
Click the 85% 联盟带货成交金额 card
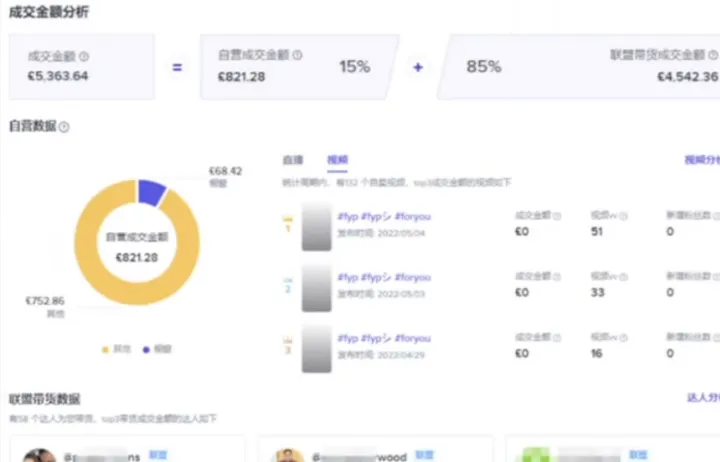tap(579, 67)
